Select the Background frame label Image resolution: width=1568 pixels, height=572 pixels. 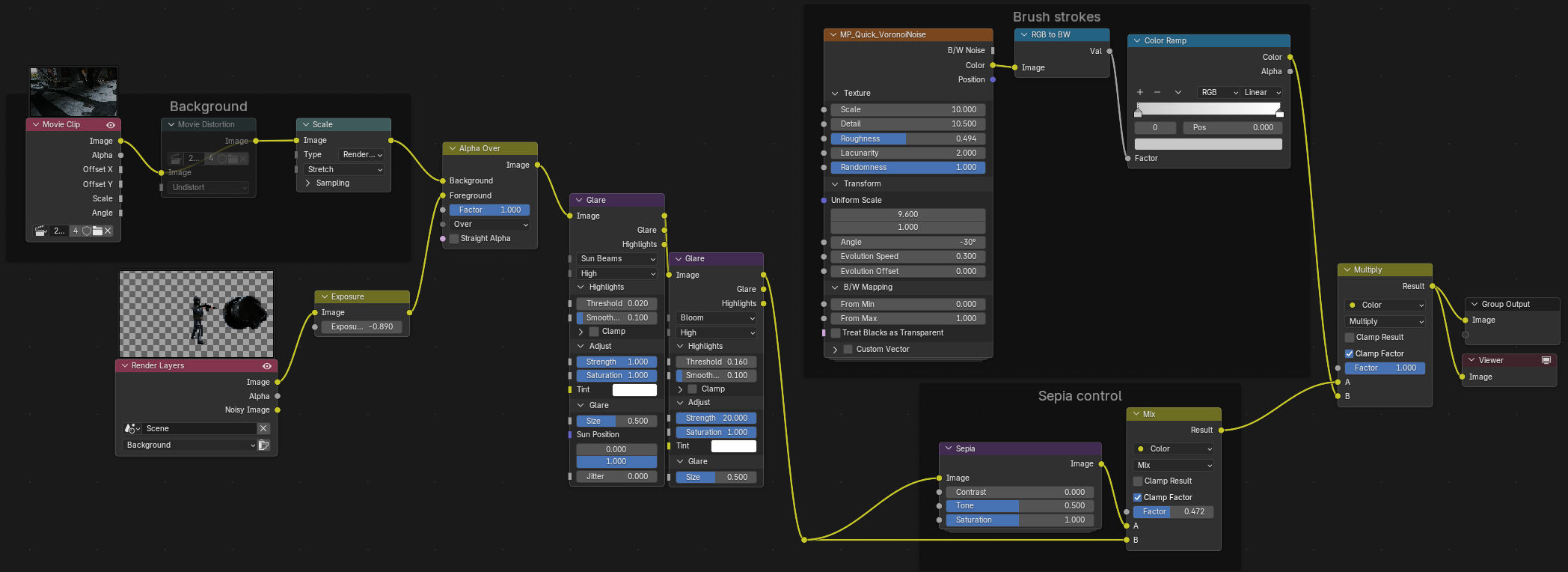(209, 106)
